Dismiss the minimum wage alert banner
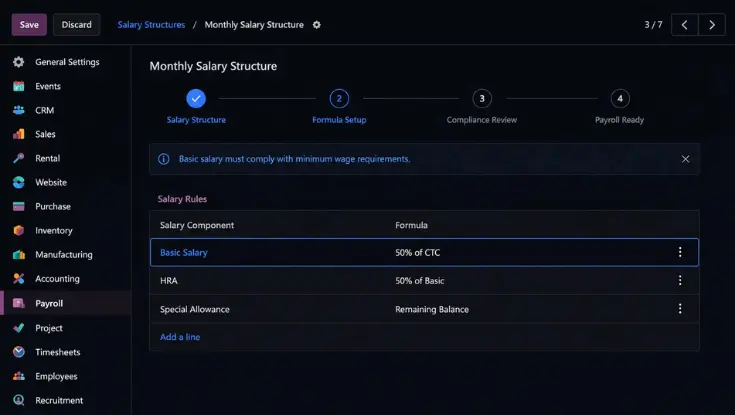735x415 pixels. [x=685, y=159]
